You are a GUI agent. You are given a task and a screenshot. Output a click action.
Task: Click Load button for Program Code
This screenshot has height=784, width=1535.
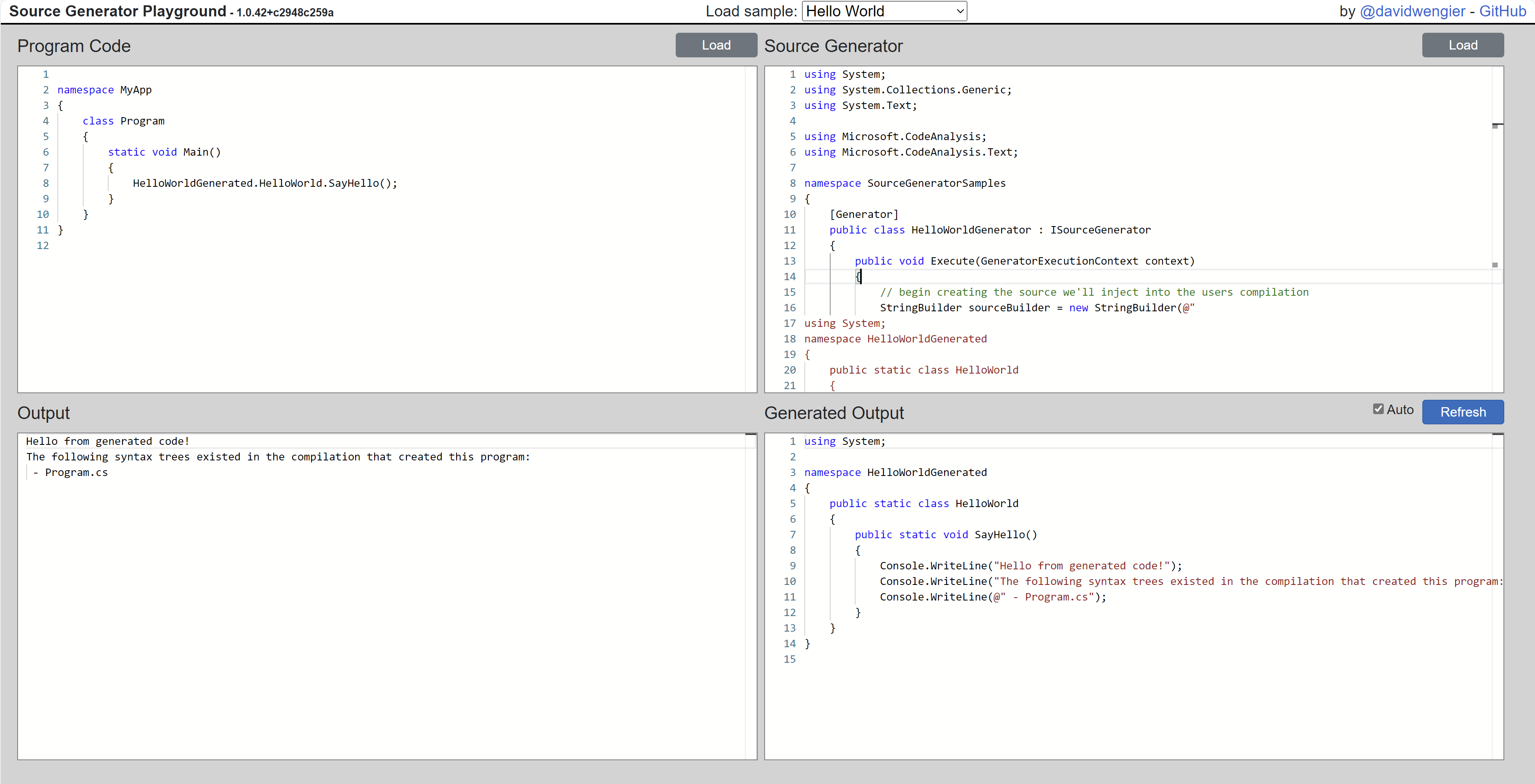click(715, 45)
